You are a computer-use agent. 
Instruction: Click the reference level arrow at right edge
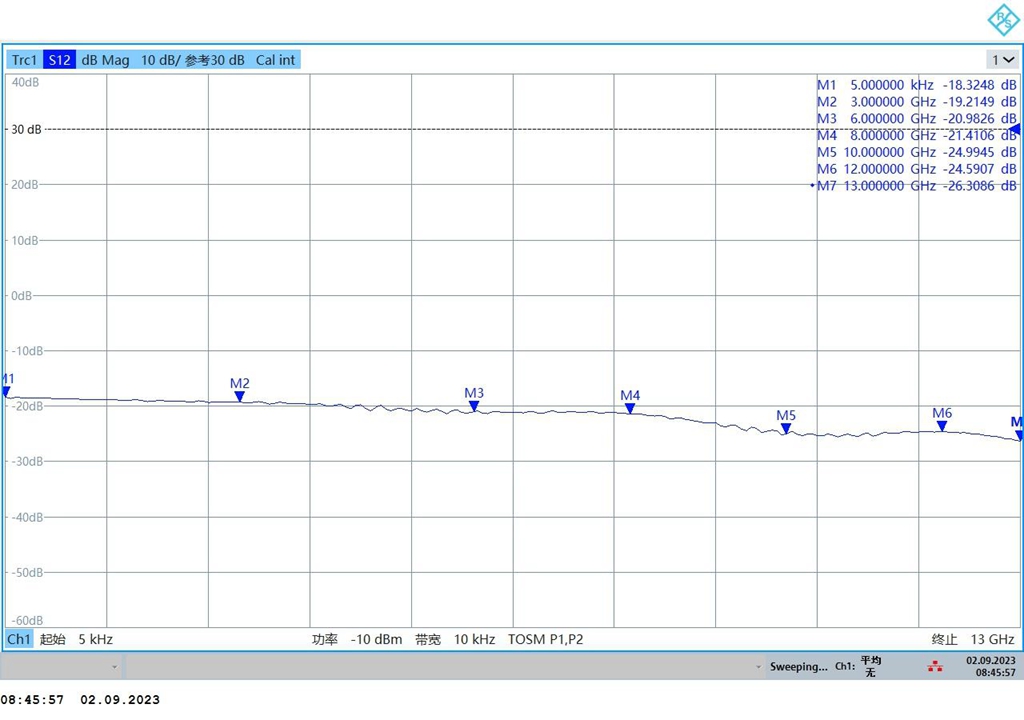point(1015,130)
